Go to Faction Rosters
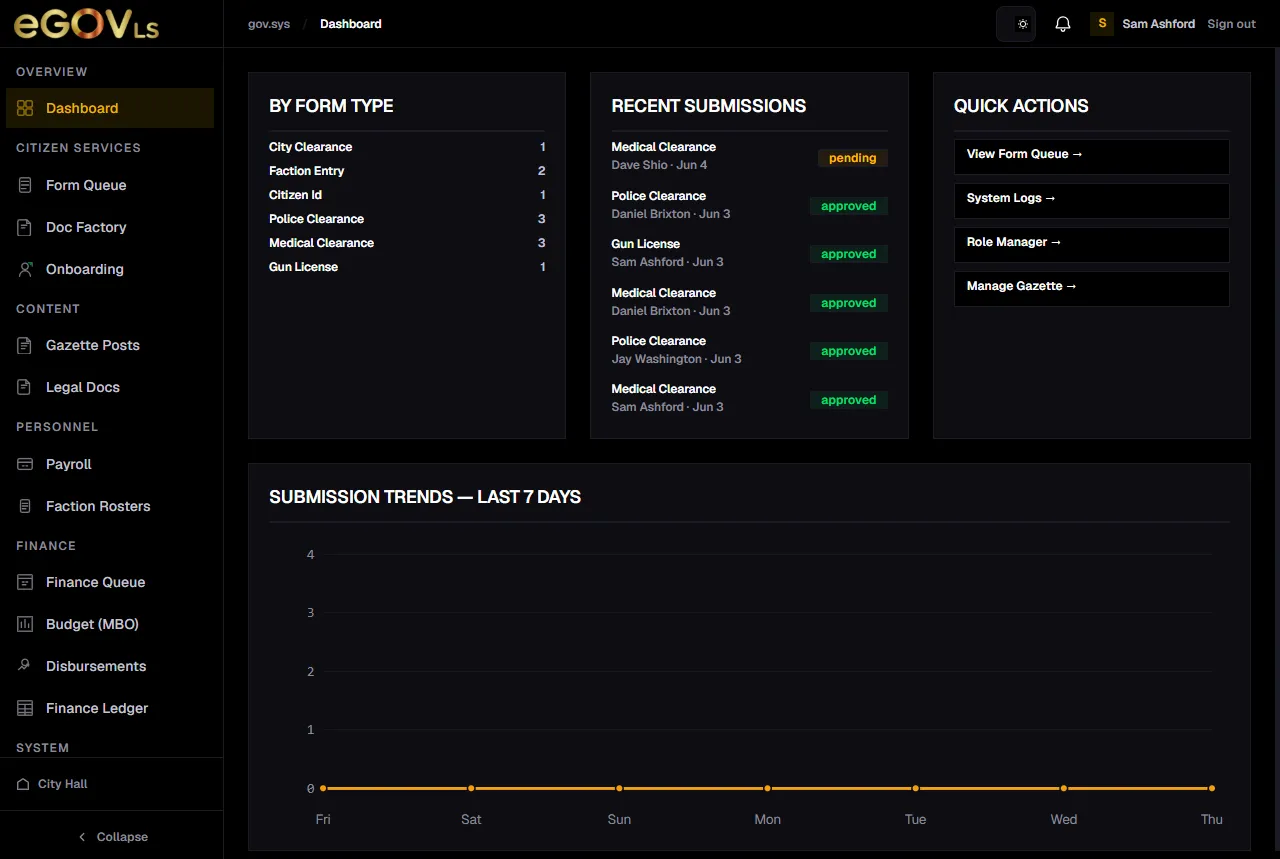This screenshot has height=859, width=1280. click(x=110, y=506)
